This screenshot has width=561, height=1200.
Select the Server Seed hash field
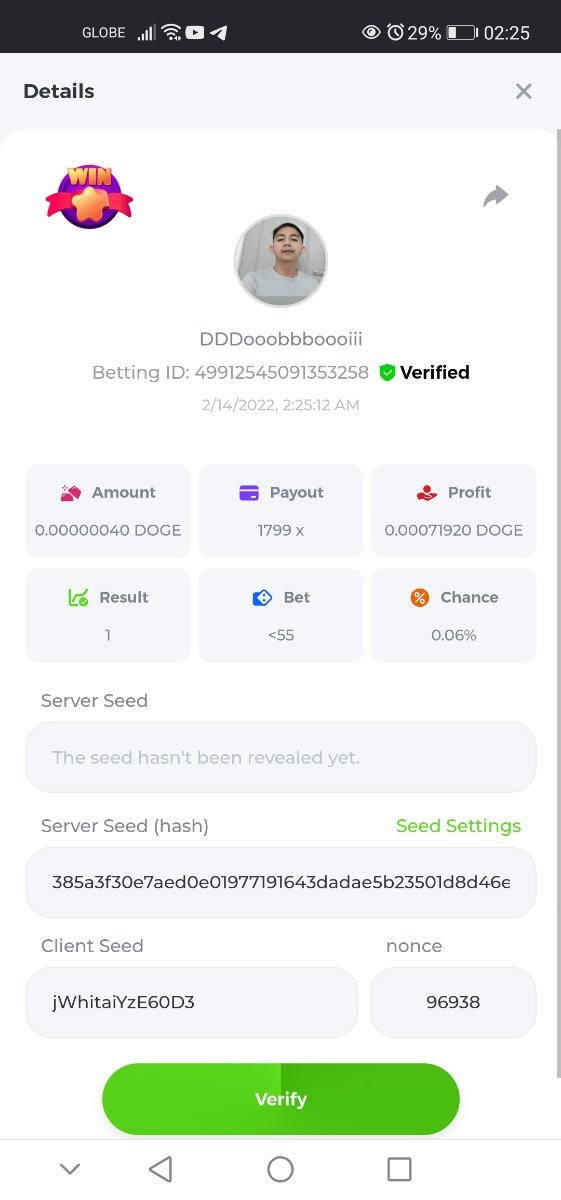(x=281, y=883)
